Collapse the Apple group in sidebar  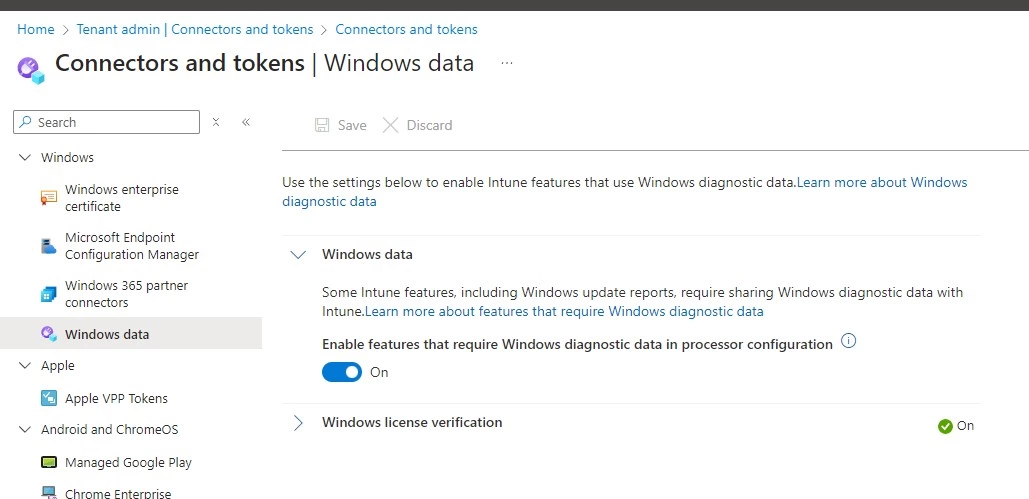pyautogui.click(x=25, y=366)
